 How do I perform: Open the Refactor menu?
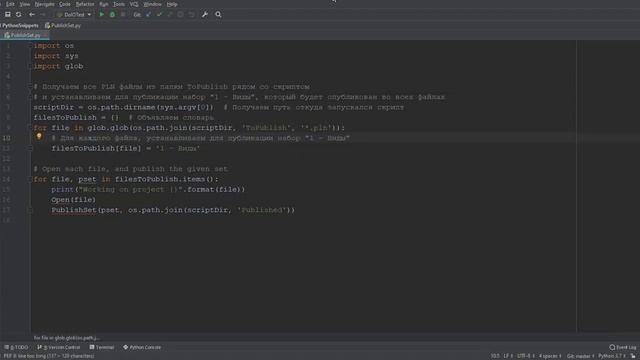click(x=85, y=4)
